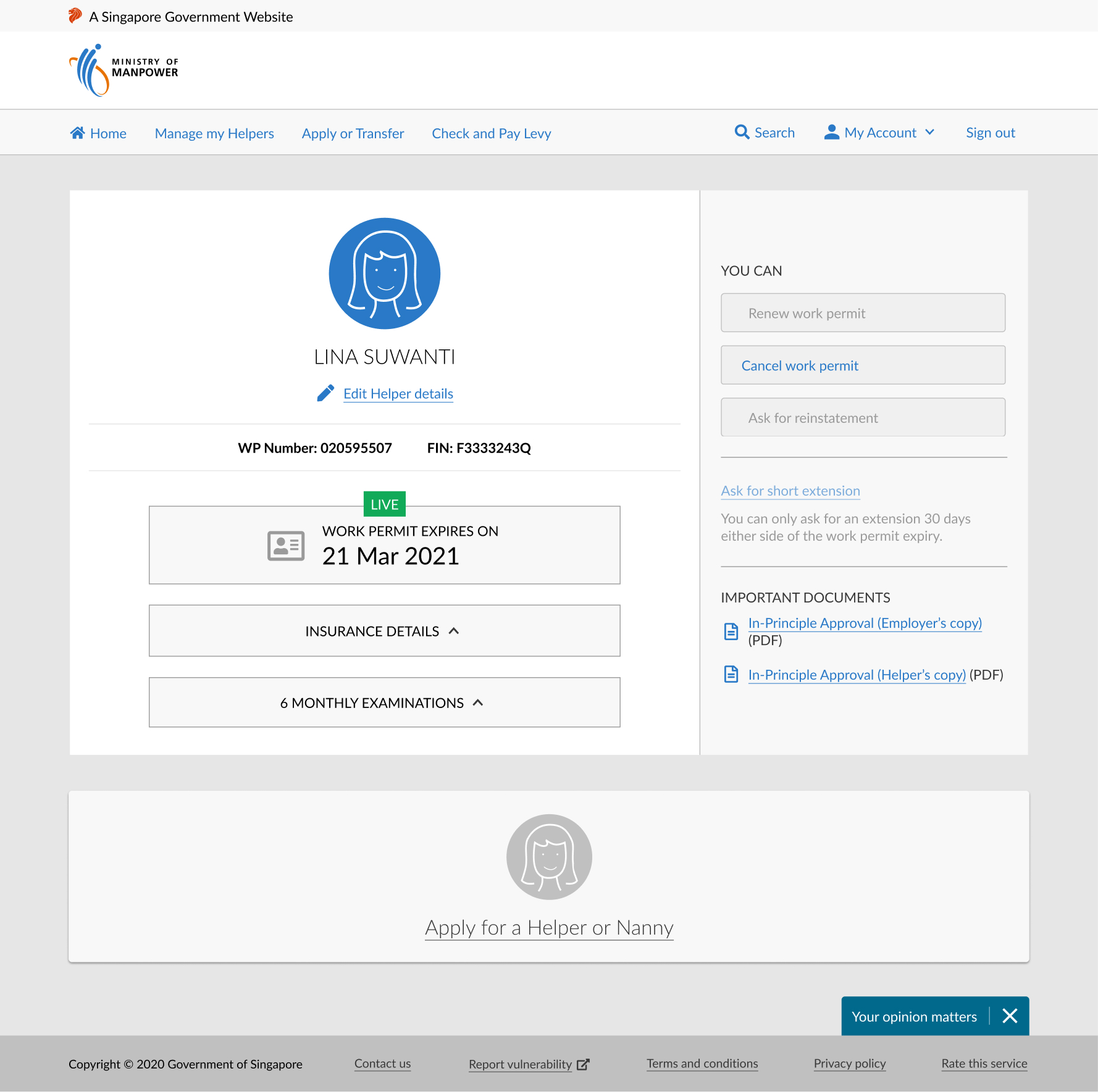Click the WP Number 020595507 text
Screen dimensions: 1098x1092
tap(315, 448)
